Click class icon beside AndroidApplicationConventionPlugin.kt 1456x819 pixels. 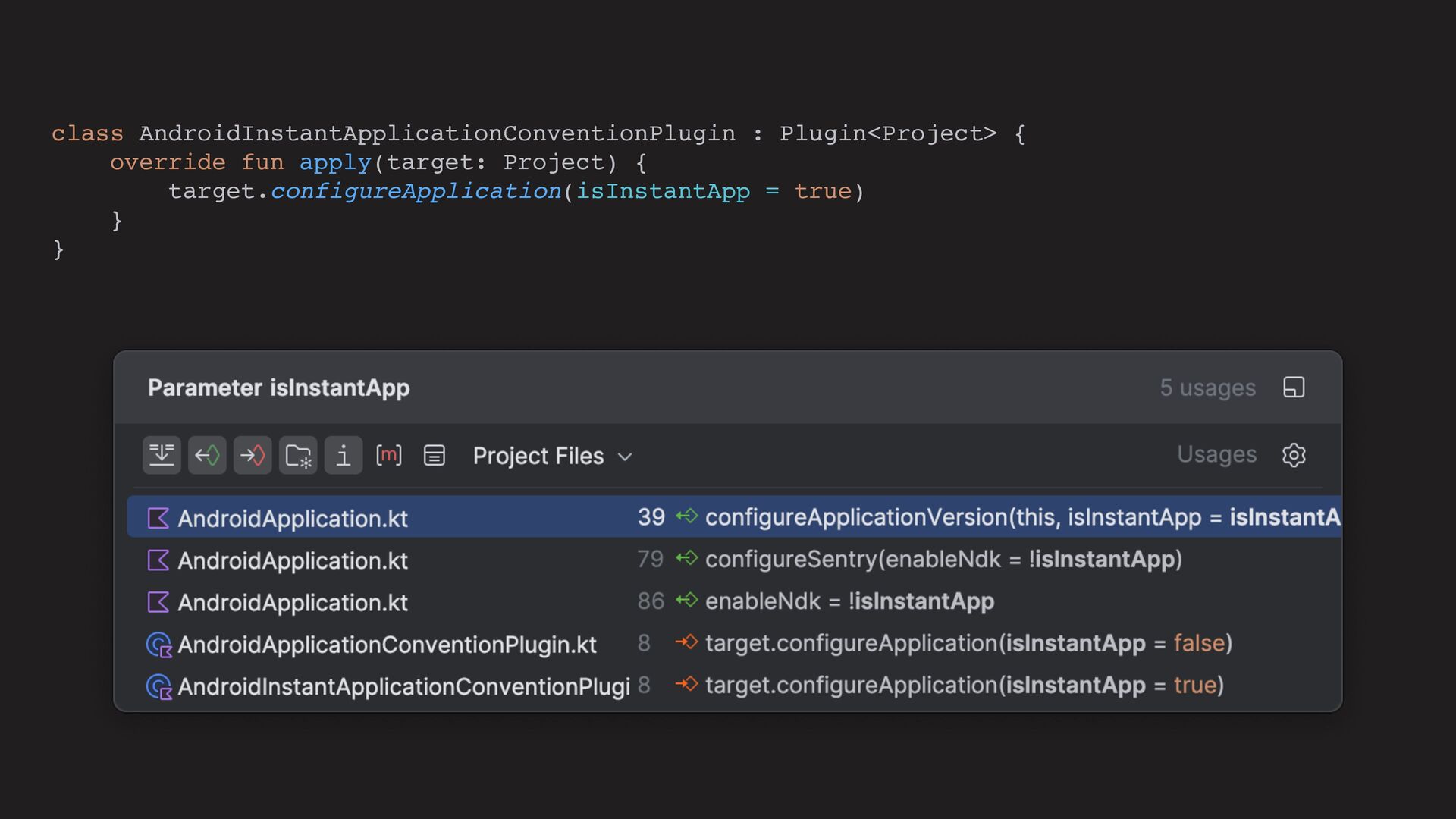pyautogui.click(x=158, y=645)
